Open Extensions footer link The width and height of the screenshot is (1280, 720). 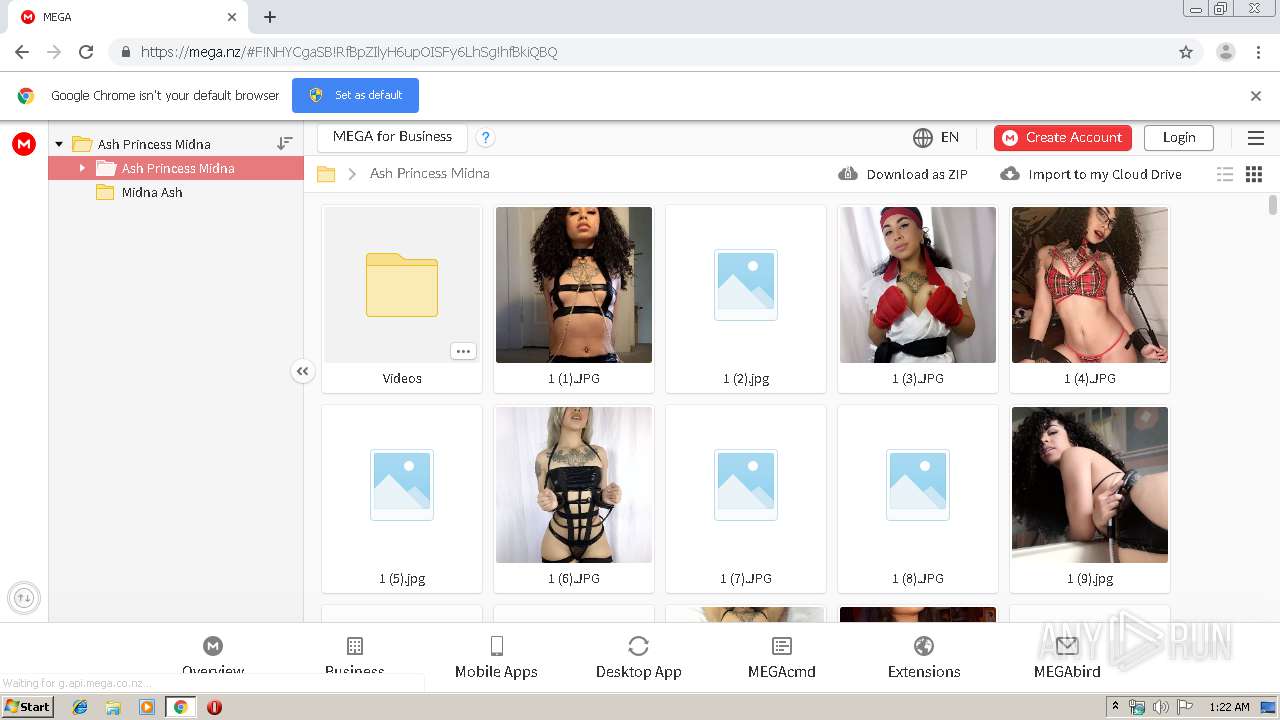(924, 657)
